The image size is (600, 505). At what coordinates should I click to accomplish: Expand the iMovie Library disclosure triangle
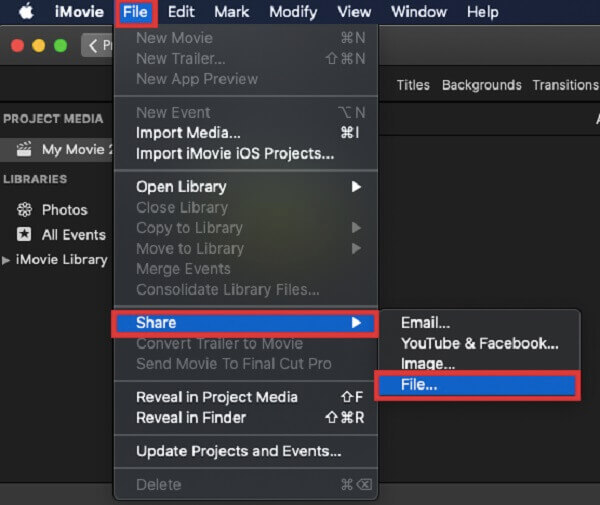click(x=6, y=260)
